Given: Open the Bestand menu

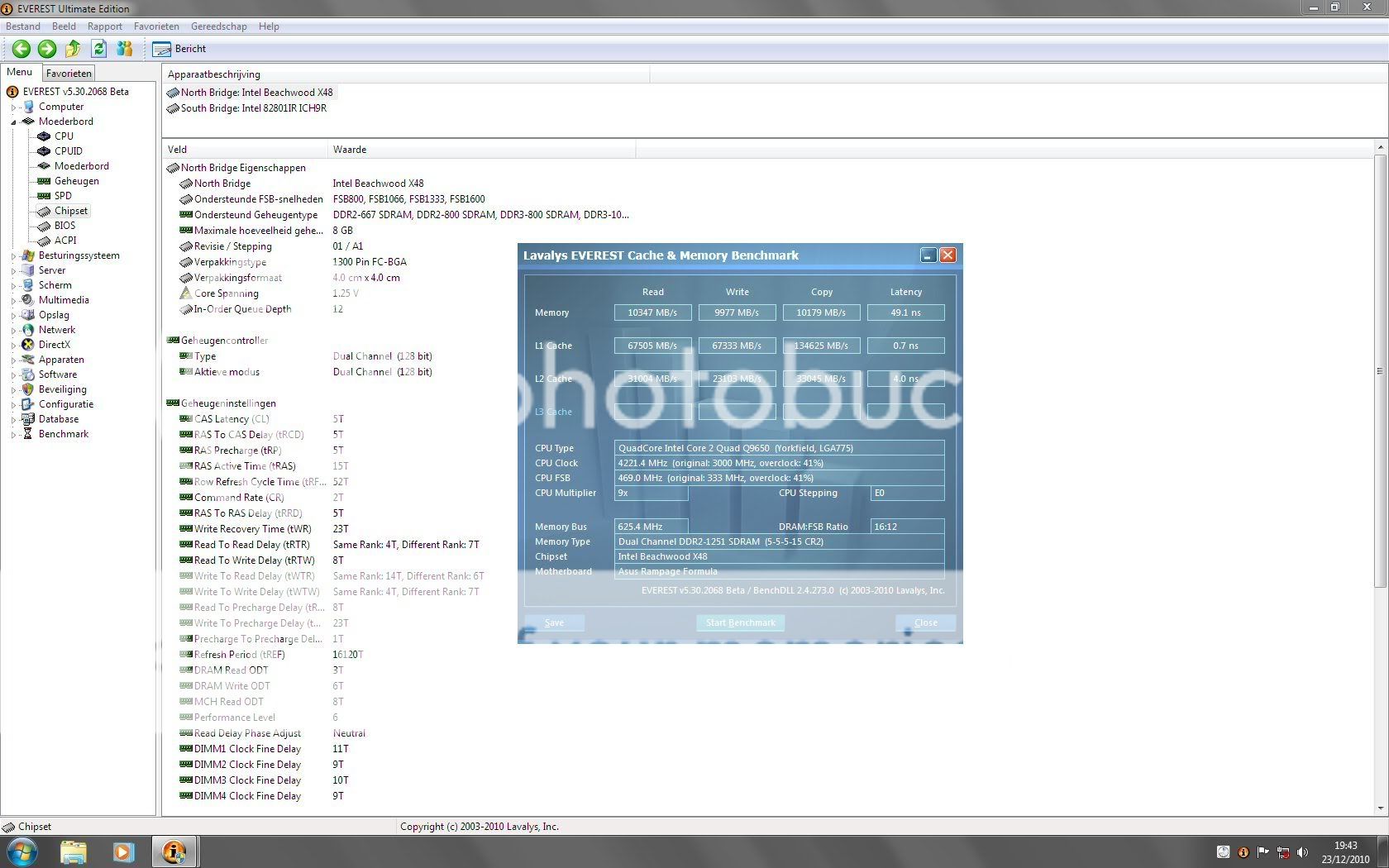Looking at the screenshot, I should point(23,26).
